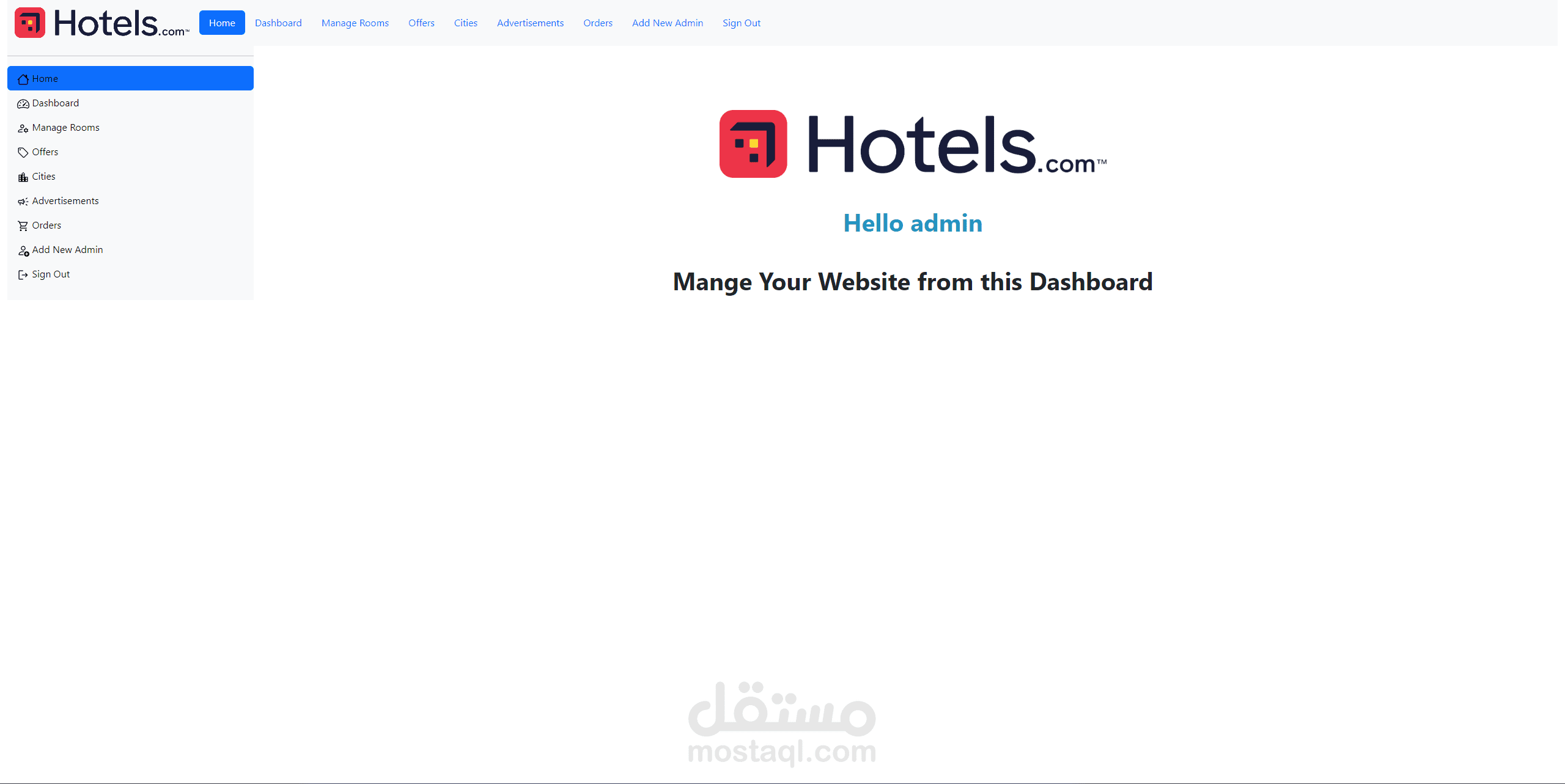This screenshot has height=784, width=1565.
Task: Select the Home tab in navbar
Action: point(222,22)
